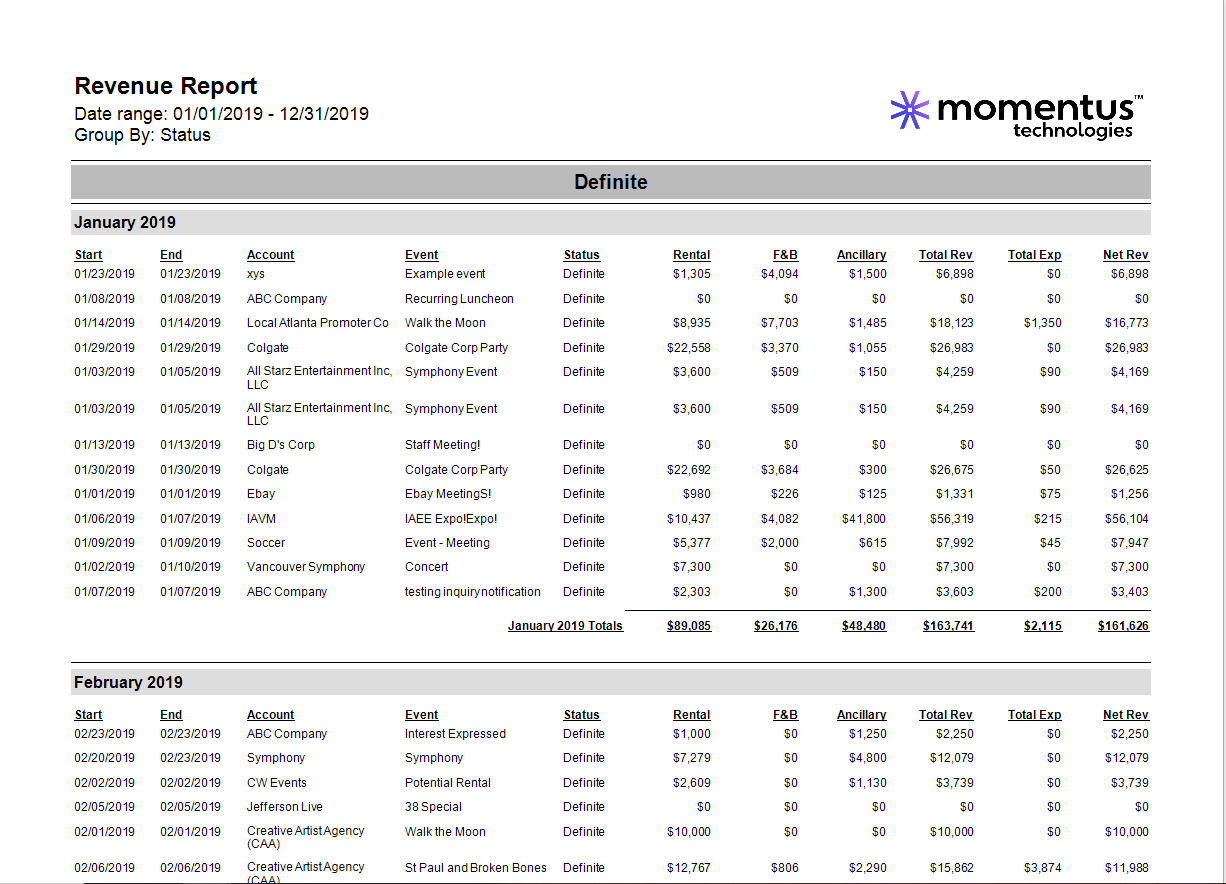Screen dimensions: 1226x884
Task: Click the "Ebay" account name
Action: 261,494
